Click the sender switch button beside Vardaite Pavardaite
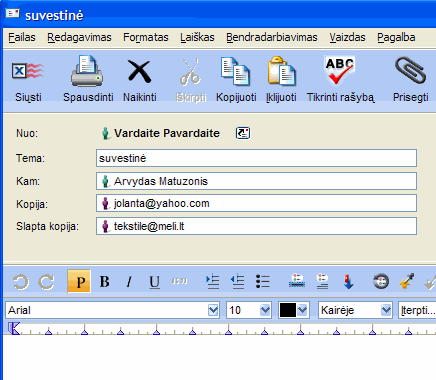This screenshot has height=380, width=436. coord(243,133)
